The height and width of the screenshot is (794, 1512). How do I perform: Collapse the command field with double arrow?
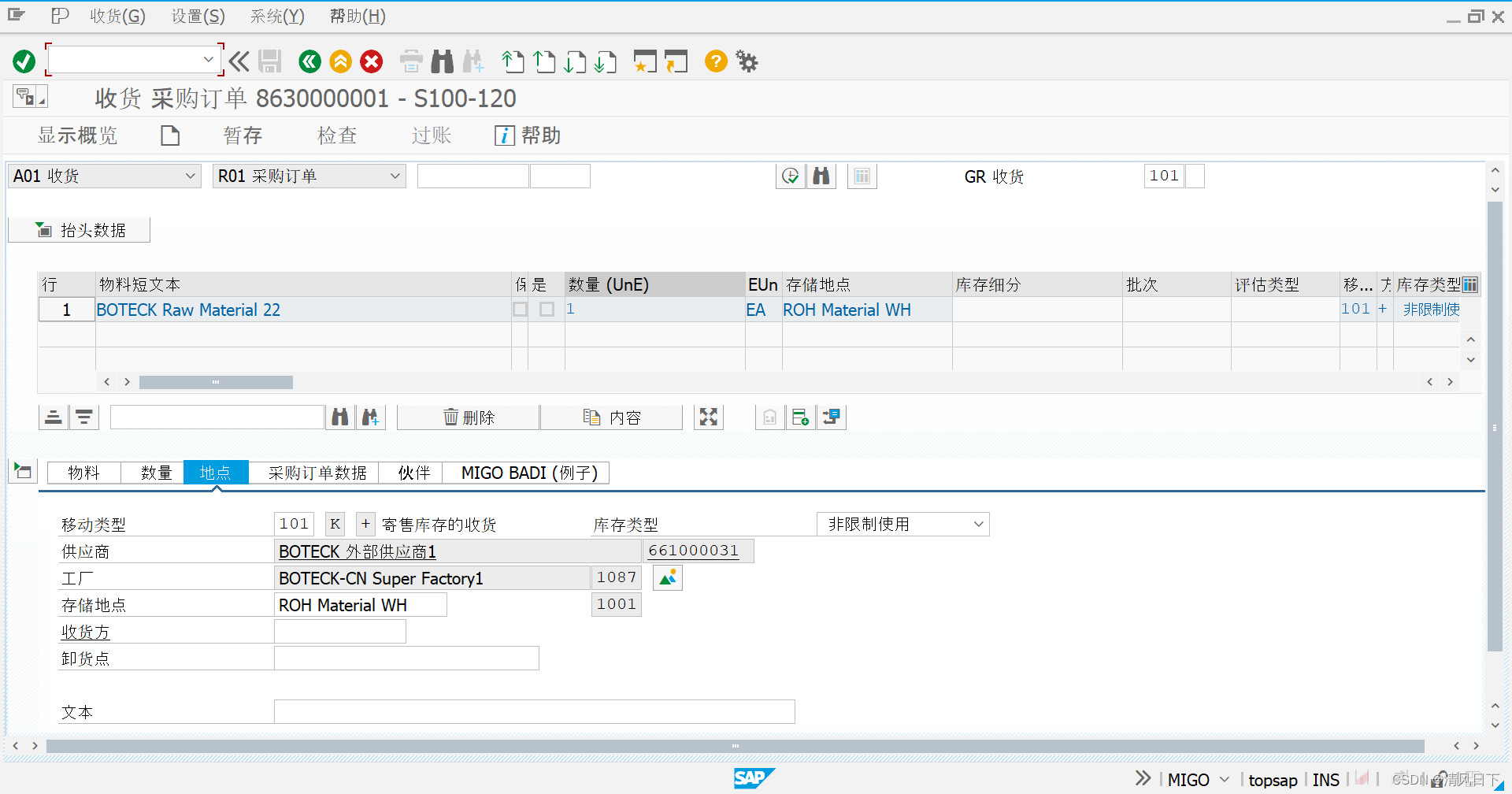239,61
